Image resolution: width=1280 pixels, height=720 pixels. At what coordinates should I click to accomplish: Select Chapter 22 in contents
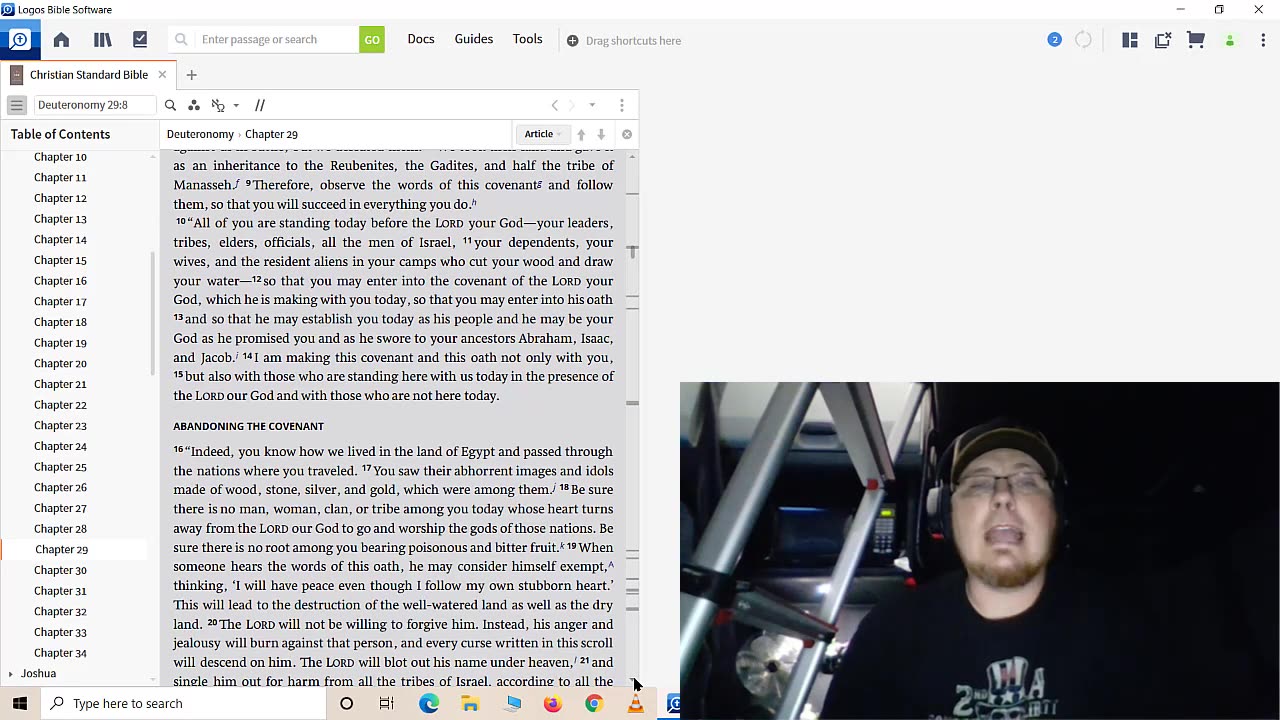tap(60, 405)
